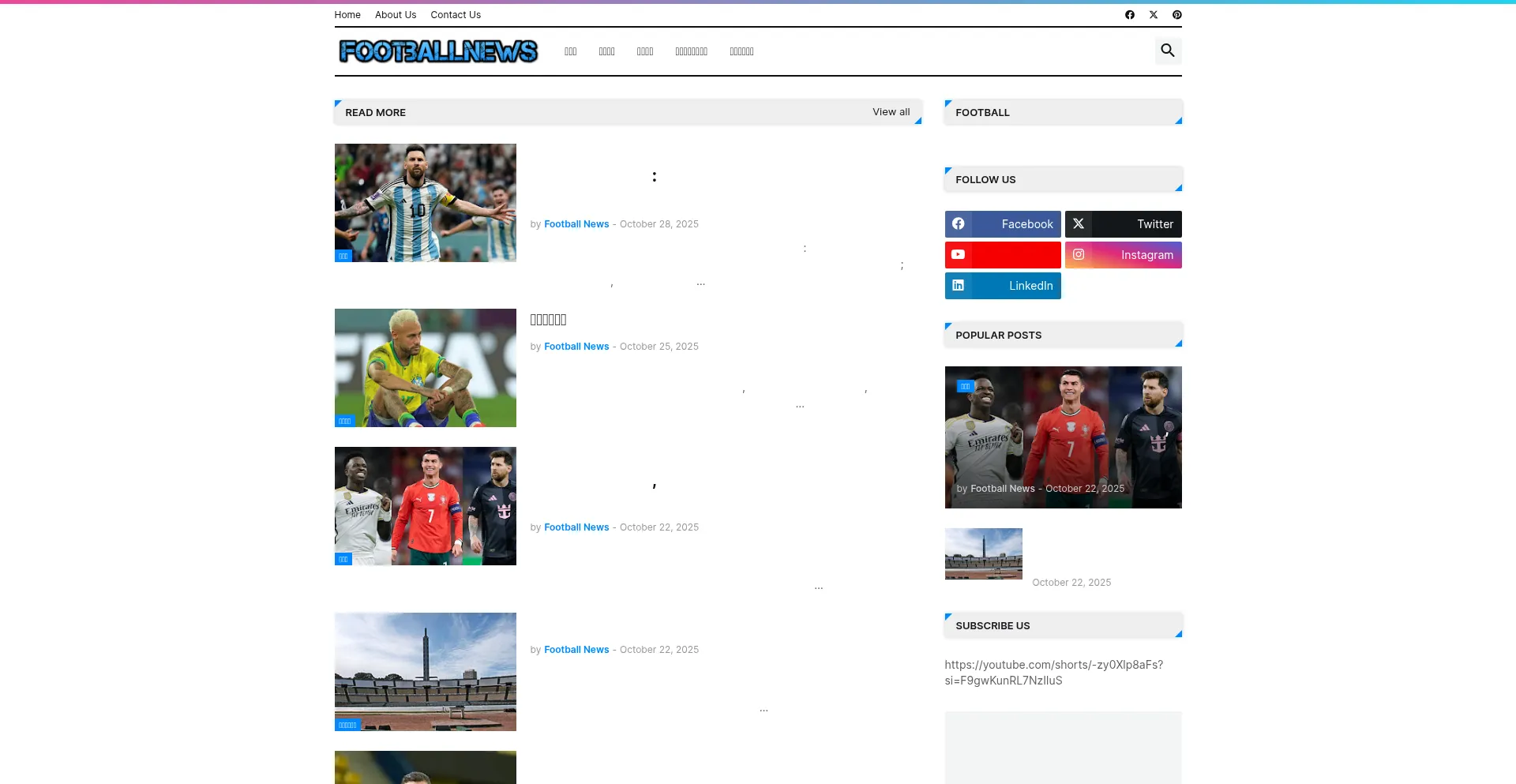This screenshot has height=784, width=1516.
Task: Click the Twitter follow button
Action: click(1123, 224)
